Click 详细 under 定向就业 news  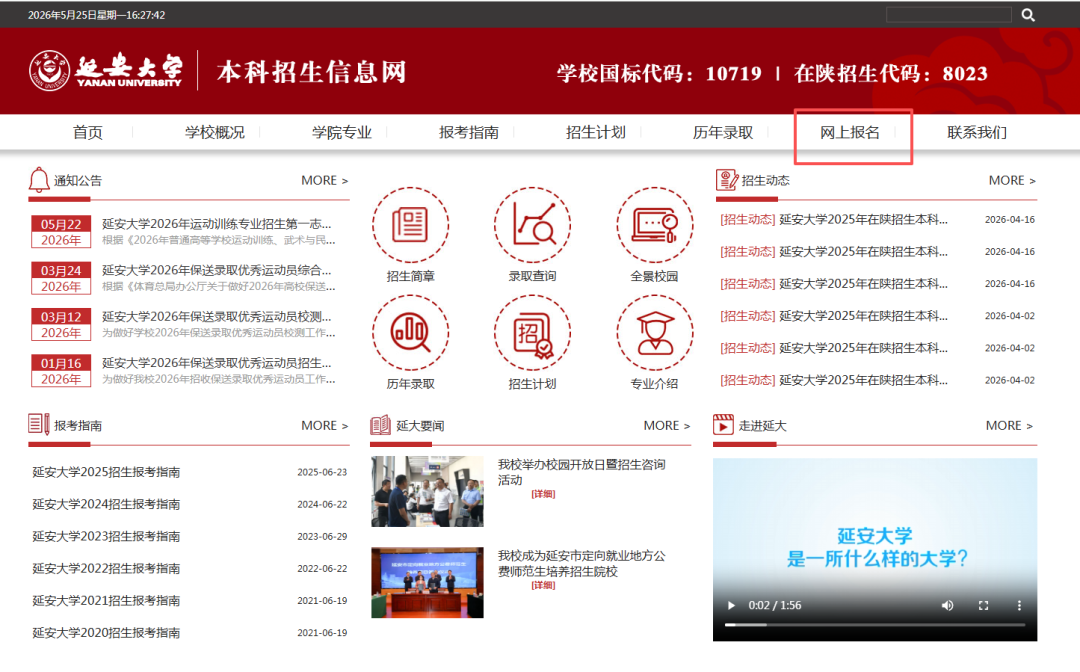pos(543,585)
